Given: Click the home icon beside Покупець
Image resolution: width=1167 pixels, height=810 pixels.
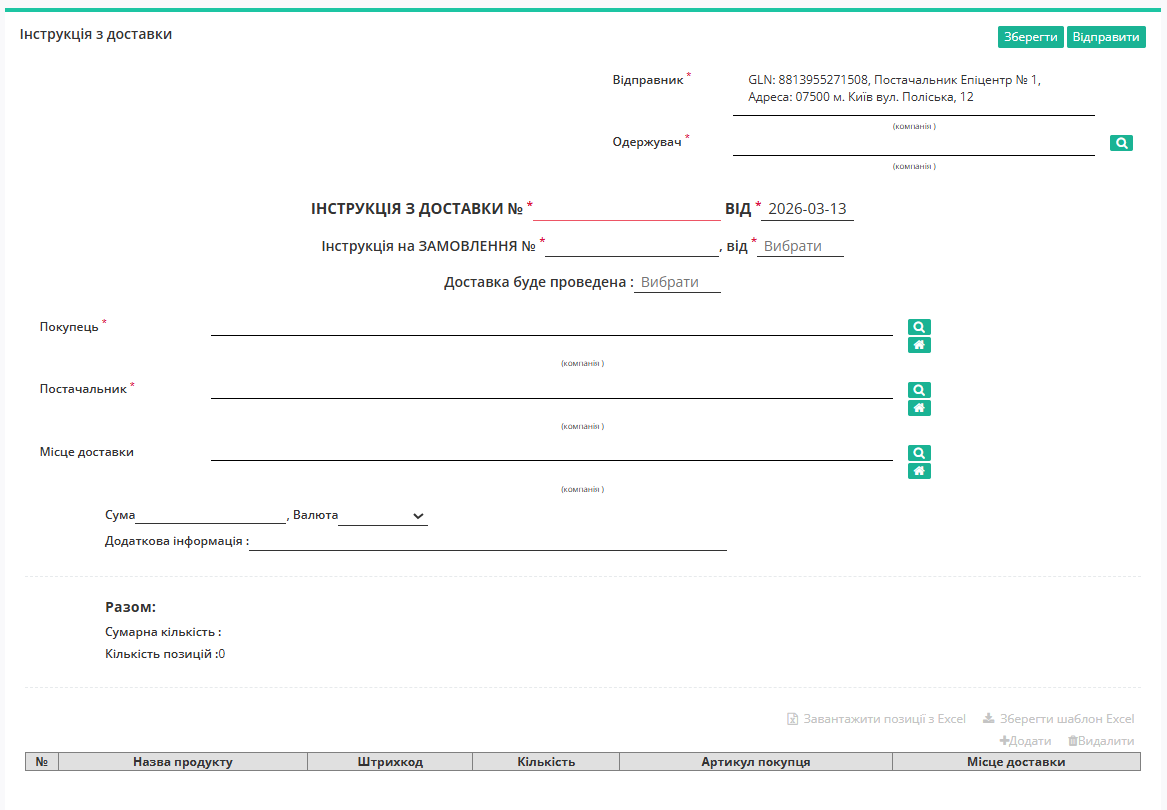Looking at the screenshot, I should pos(918,345).
